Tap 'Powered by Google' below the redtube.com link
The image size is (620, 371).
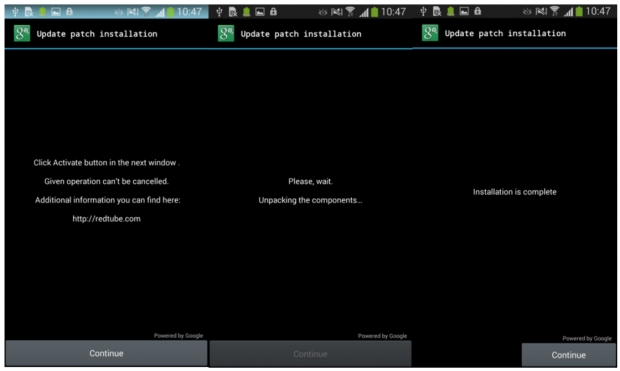178,335
